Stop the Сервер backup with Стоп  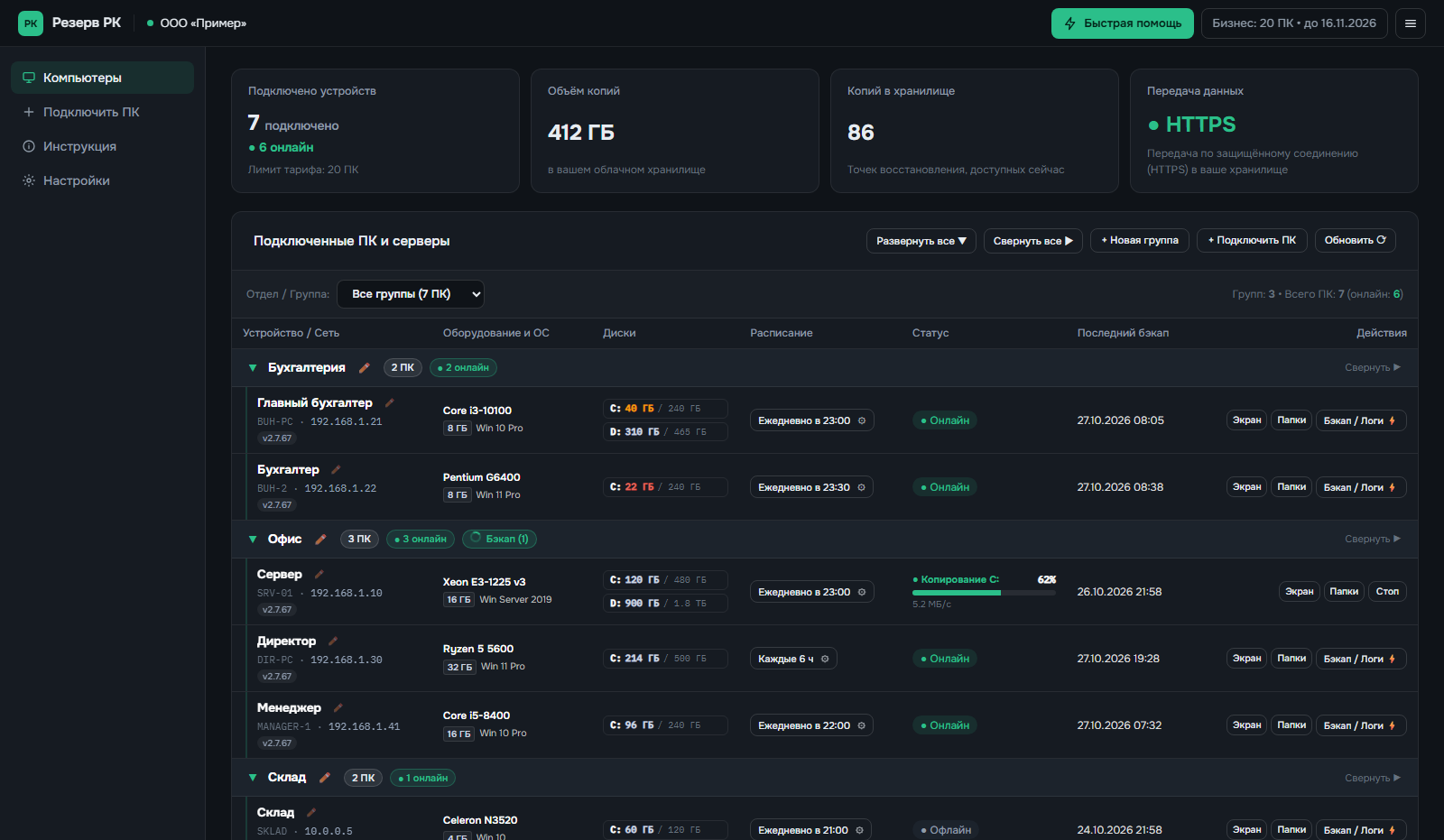[1387, 592]
